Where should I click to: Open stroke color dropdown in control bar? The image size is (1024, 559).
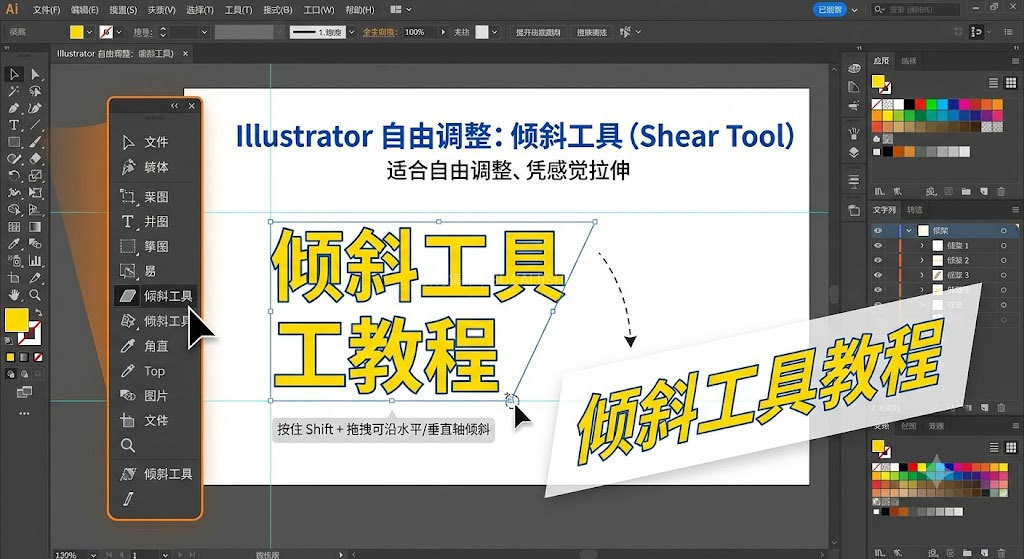coord(119,32)
